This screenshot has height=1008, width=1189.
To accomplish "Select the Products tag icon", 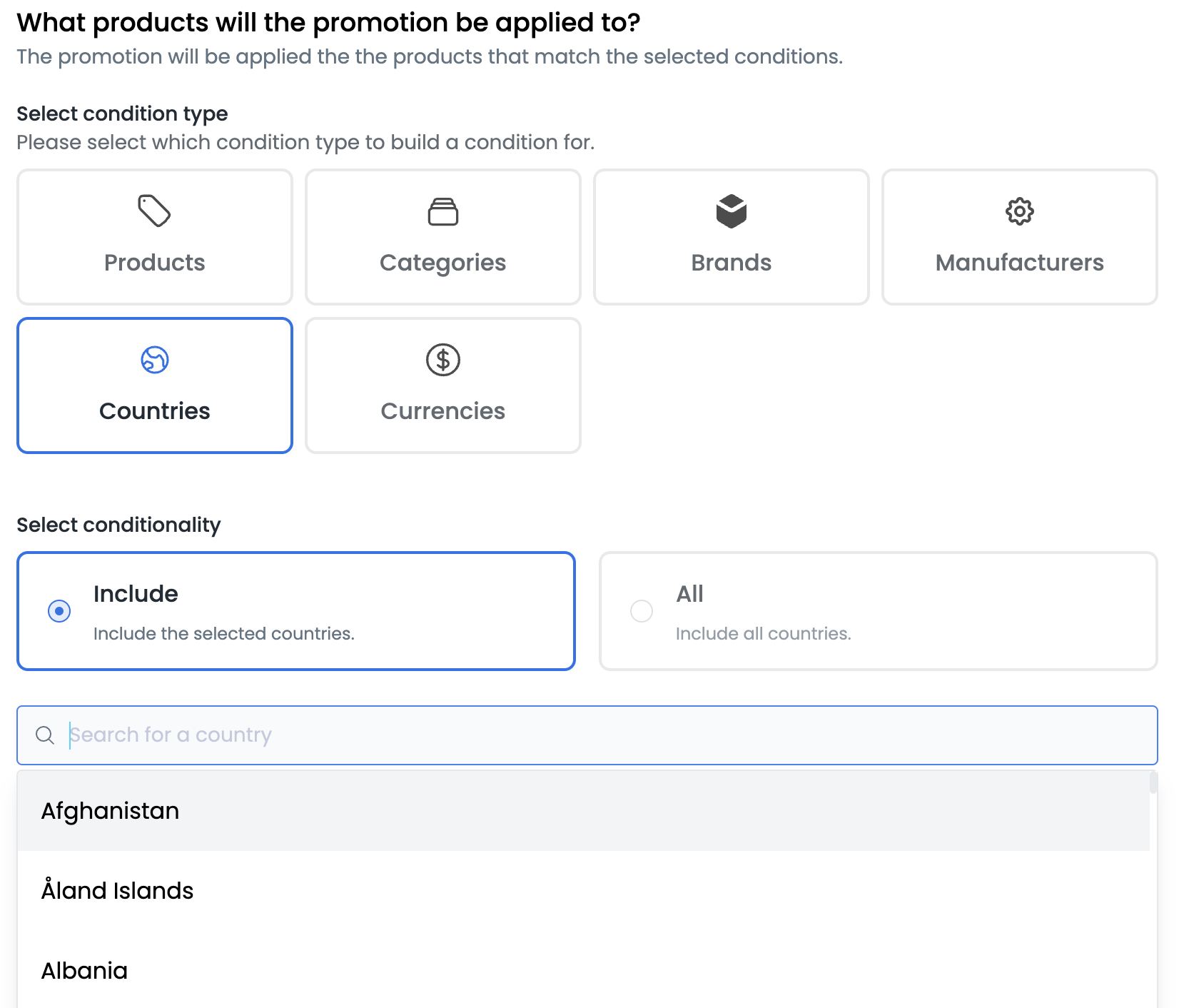I will tap(154, 211).
